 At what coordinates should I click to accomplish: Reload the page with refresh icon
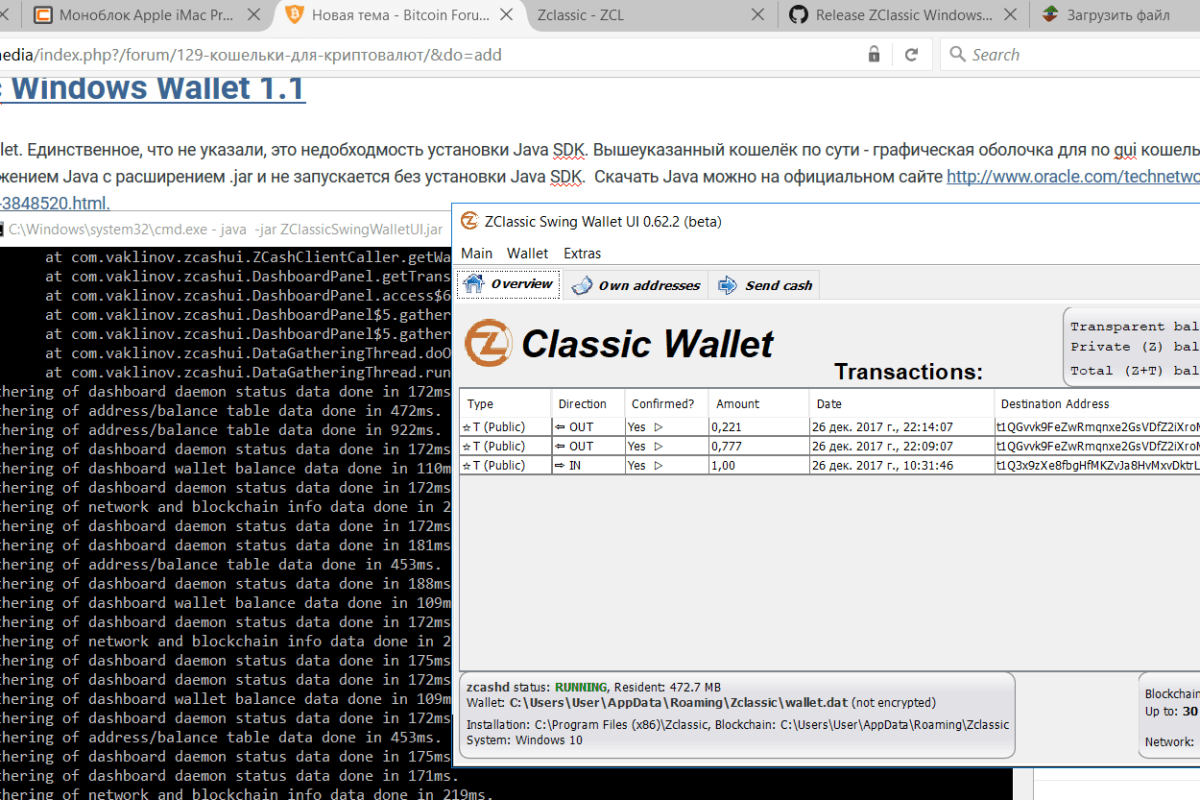pos(911,54)
